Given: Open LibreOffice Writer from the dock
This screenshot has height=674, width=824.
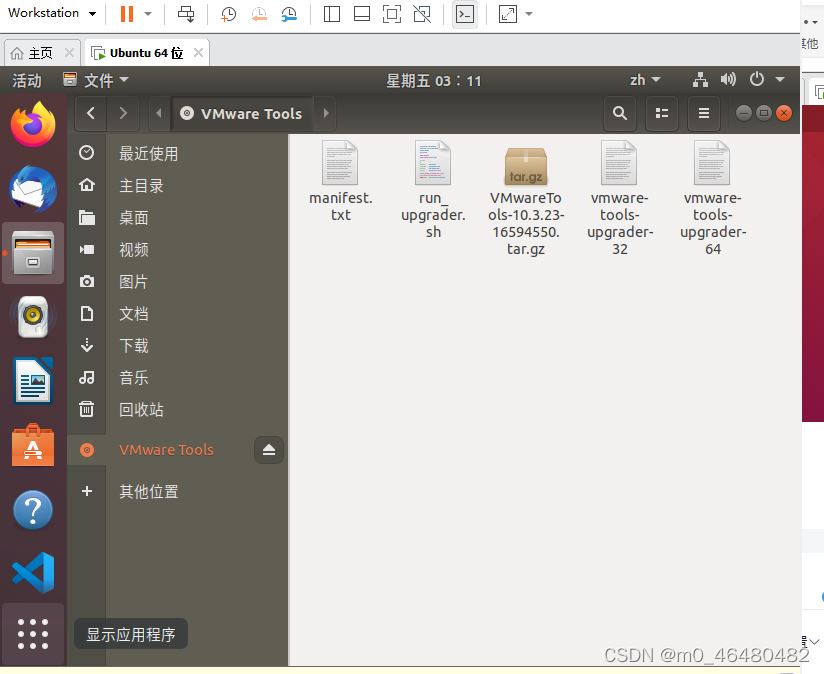Looking at the screenshot, I should (x=33, y=381).
